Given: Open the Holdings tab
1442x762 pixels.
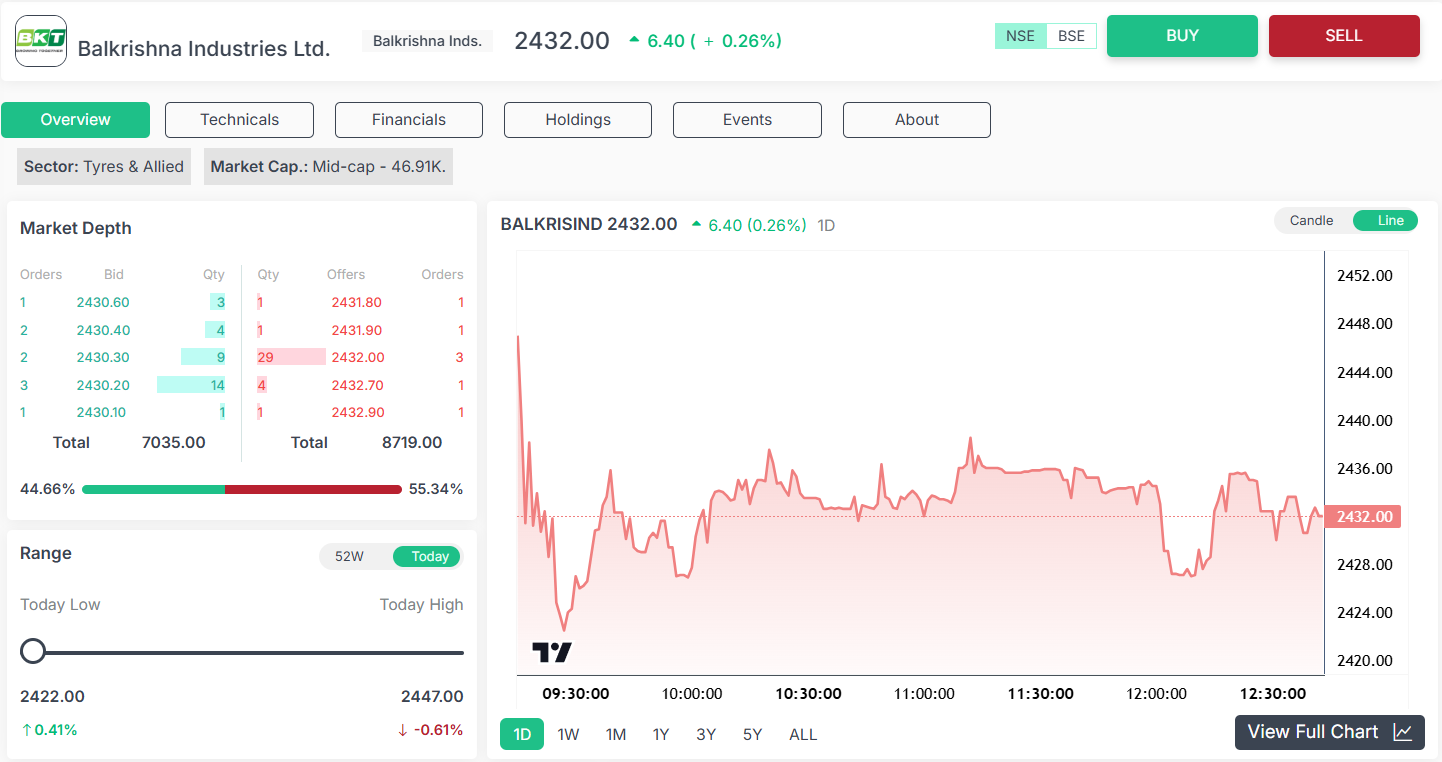Looking at the screenshot, I should 578,120.
